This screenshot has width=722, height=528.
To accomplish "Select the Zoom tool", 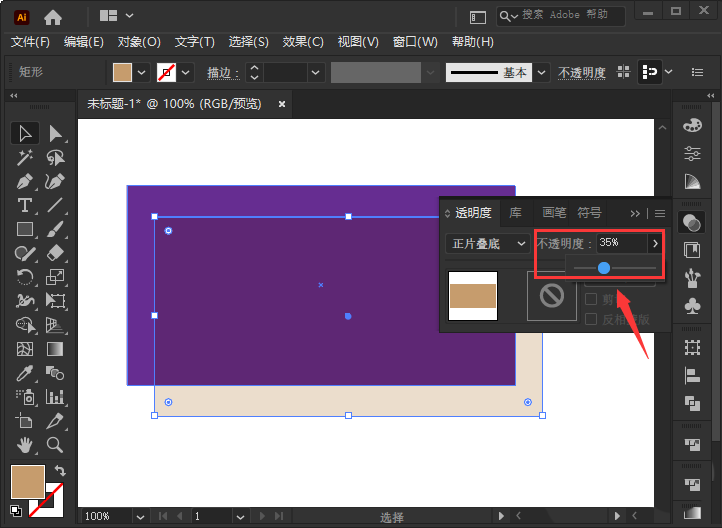I will (55, 445).
